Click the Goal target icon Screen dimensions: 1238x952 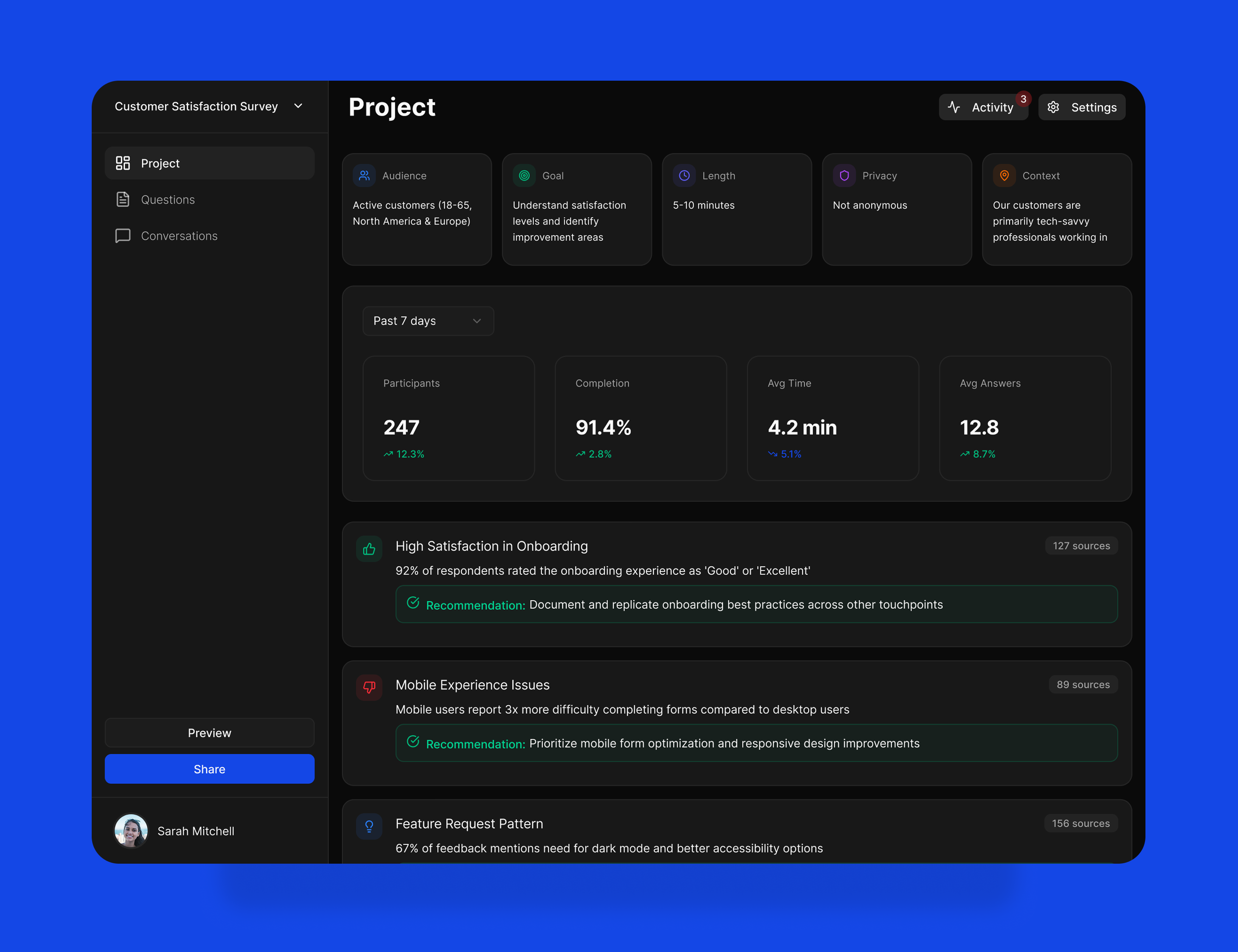[x=524, y=176]
